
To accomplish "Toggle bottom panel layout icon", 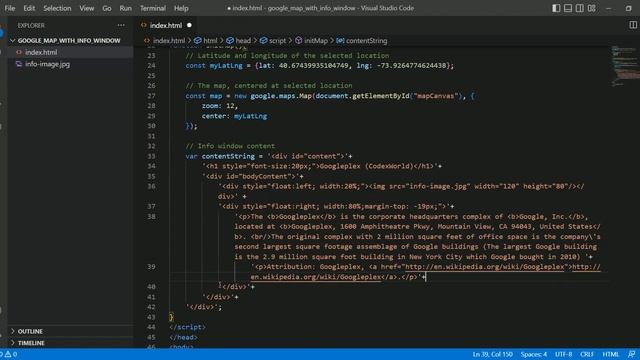I will (568, 8).
